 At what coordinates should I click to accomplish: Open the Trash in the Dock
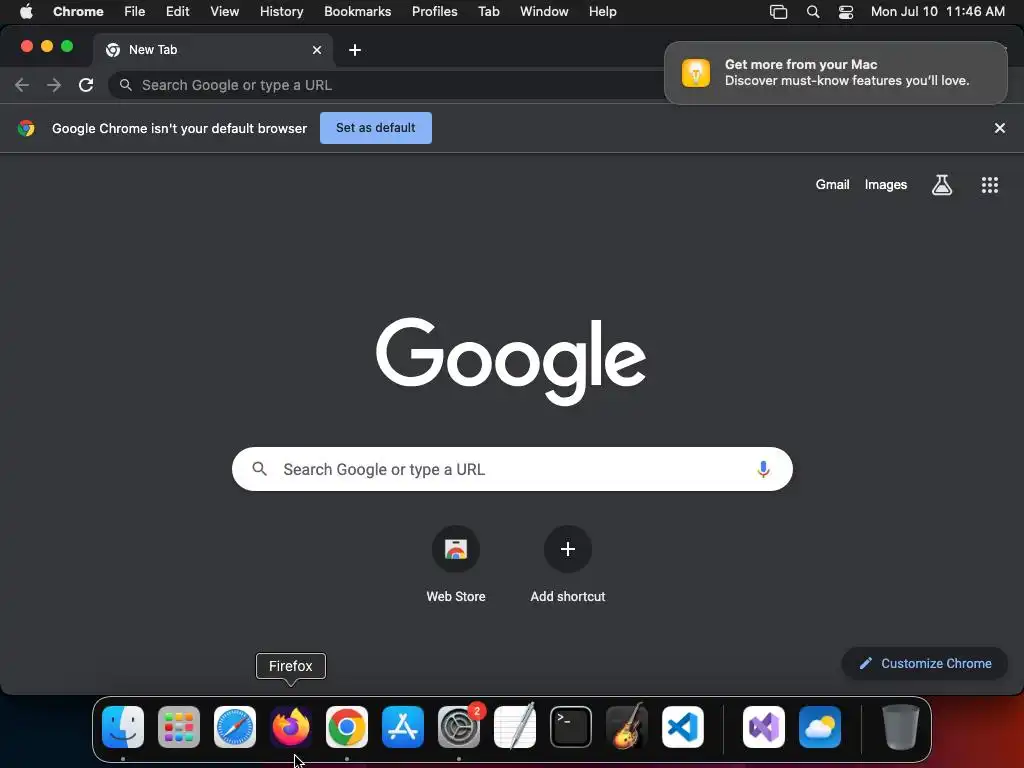click(x=901, y=727)
